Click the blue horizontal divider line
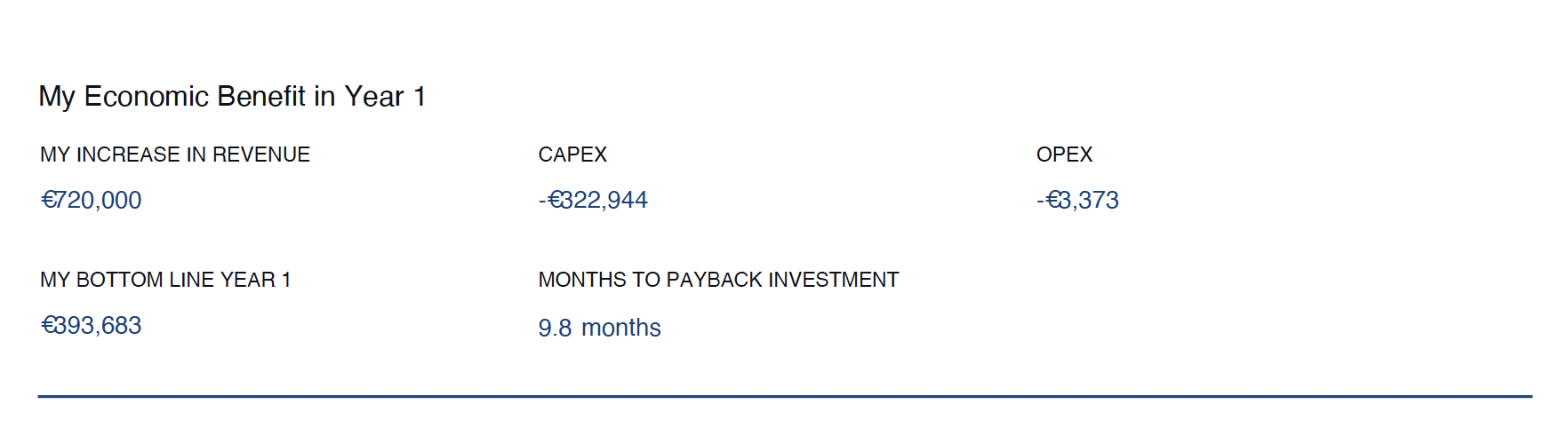Image resolution: width=1568 pixels, height=428 pixels. click(785, 396)
